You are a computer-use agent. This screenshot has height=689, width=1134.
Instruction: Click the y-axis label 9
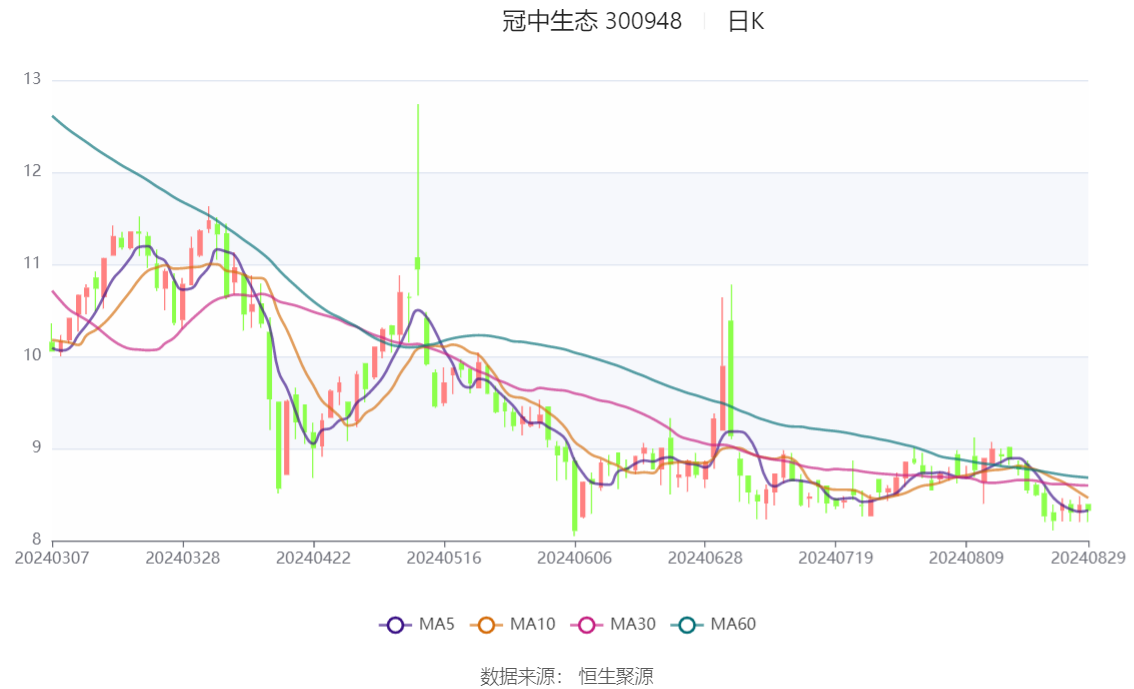(x=36, y=448)
